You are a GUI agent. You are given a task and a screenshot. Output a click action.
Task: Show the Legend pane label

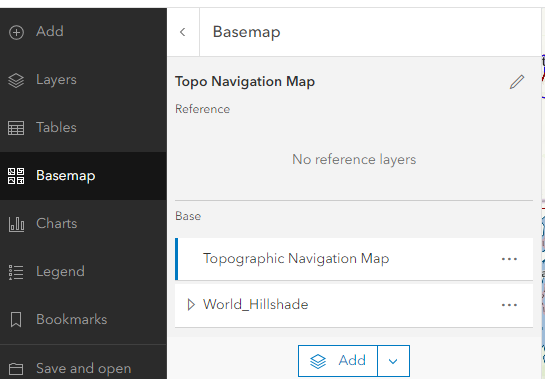[60, 272]
